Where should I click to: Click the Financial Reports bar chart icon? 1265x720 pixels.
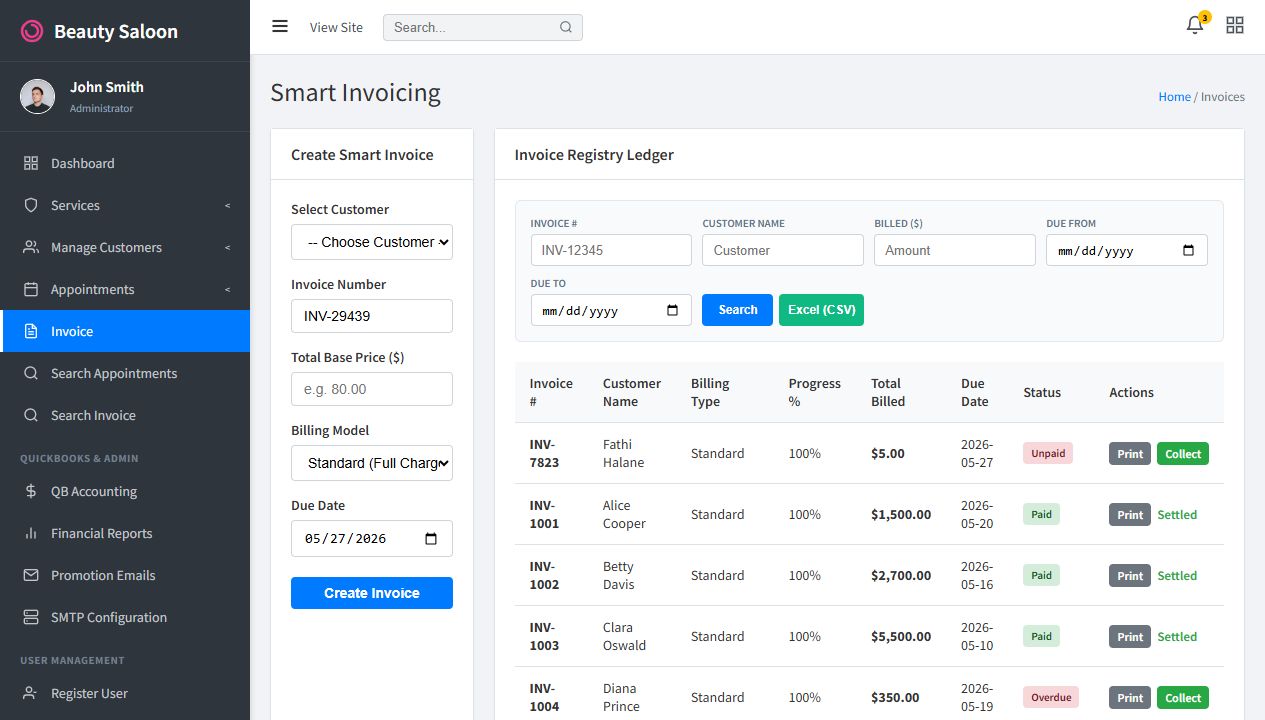tap(31, 533)
